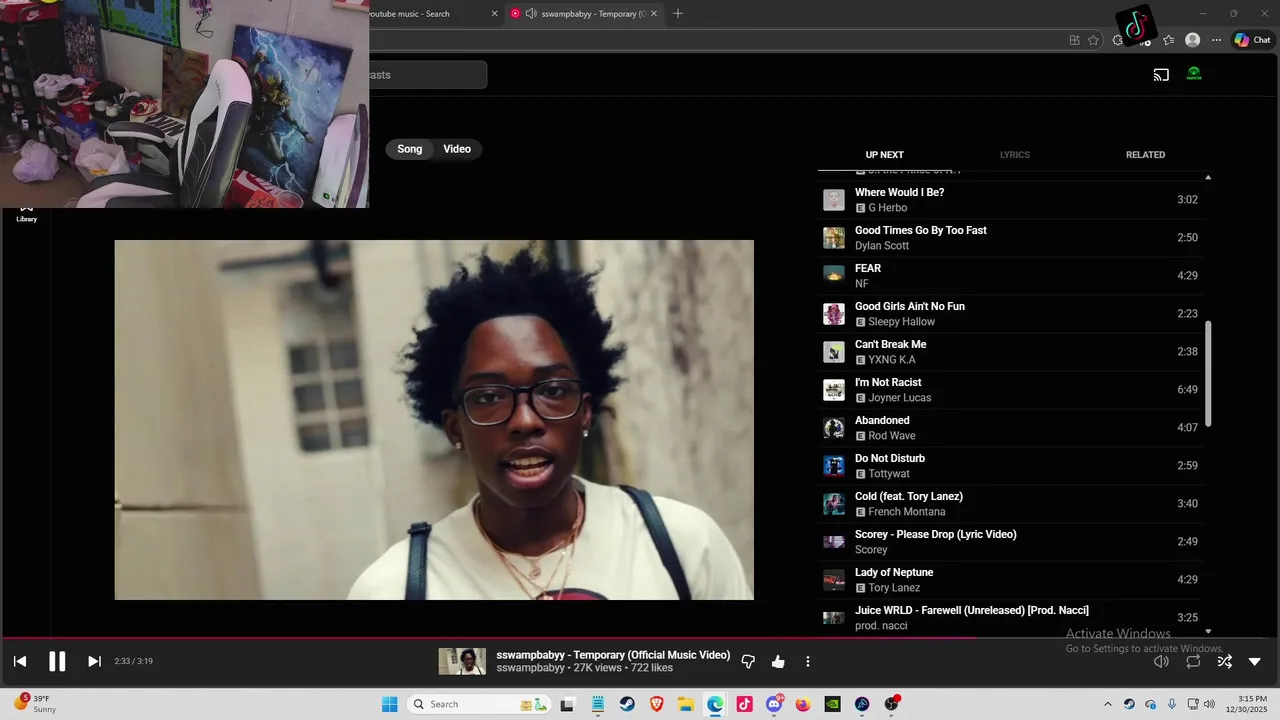Screen dimensions: 1280x720
Task: Open the RELATED tab
Action: [1145, 155]
